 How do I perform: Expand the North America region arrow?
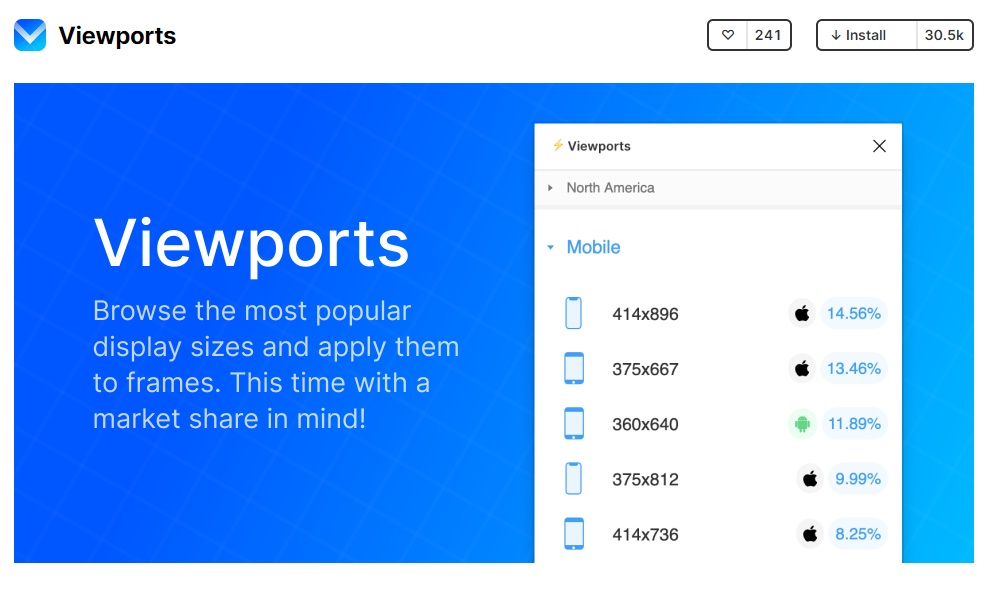(x=550, y=188)
